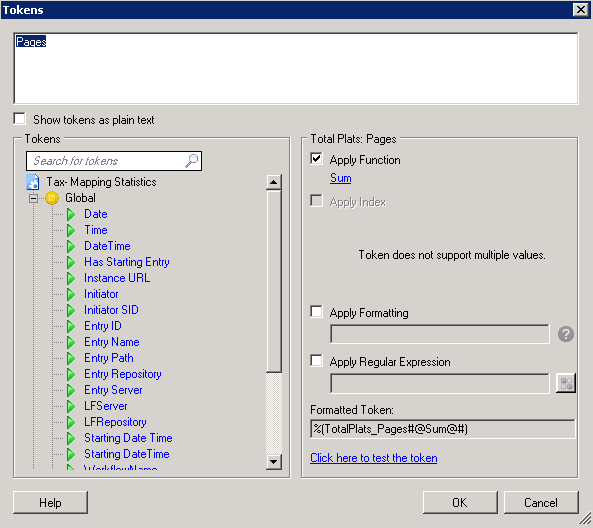Uncheck the Apply Function checkbox
Screen dimensions: 593x528
coord(317,159)
